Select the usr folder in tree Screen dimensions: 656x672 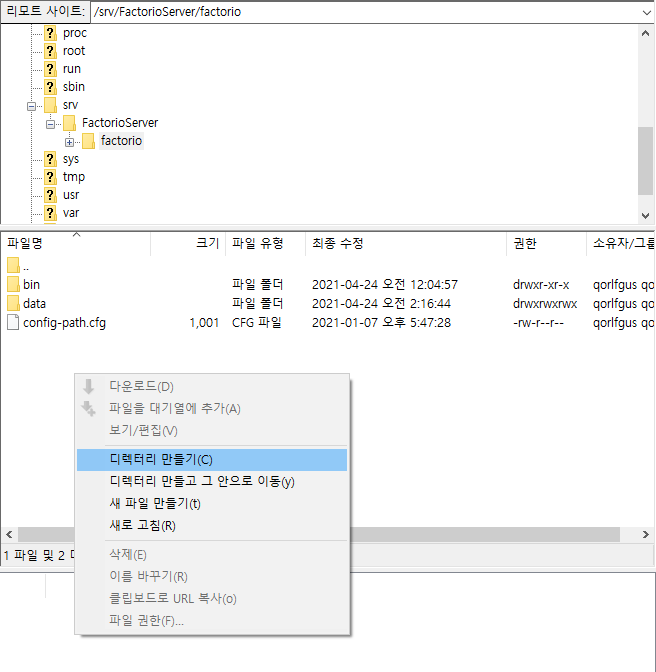[x=71, y=195]
